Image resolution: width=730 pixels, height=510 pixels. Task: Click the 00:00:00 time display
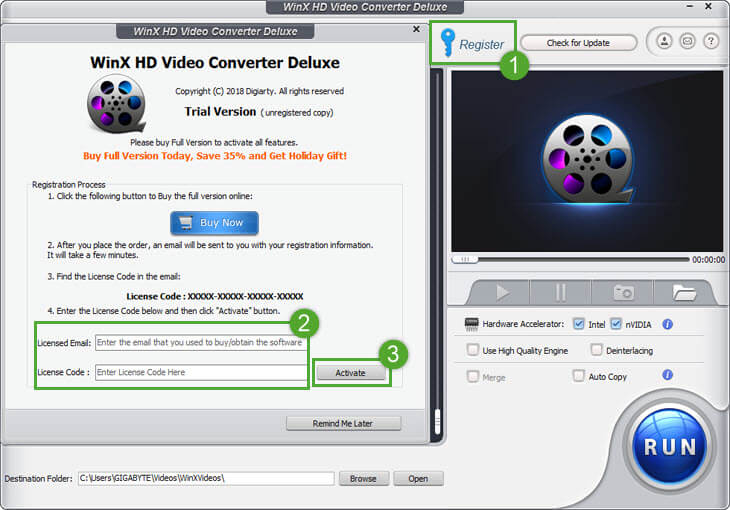click(708, 260)
